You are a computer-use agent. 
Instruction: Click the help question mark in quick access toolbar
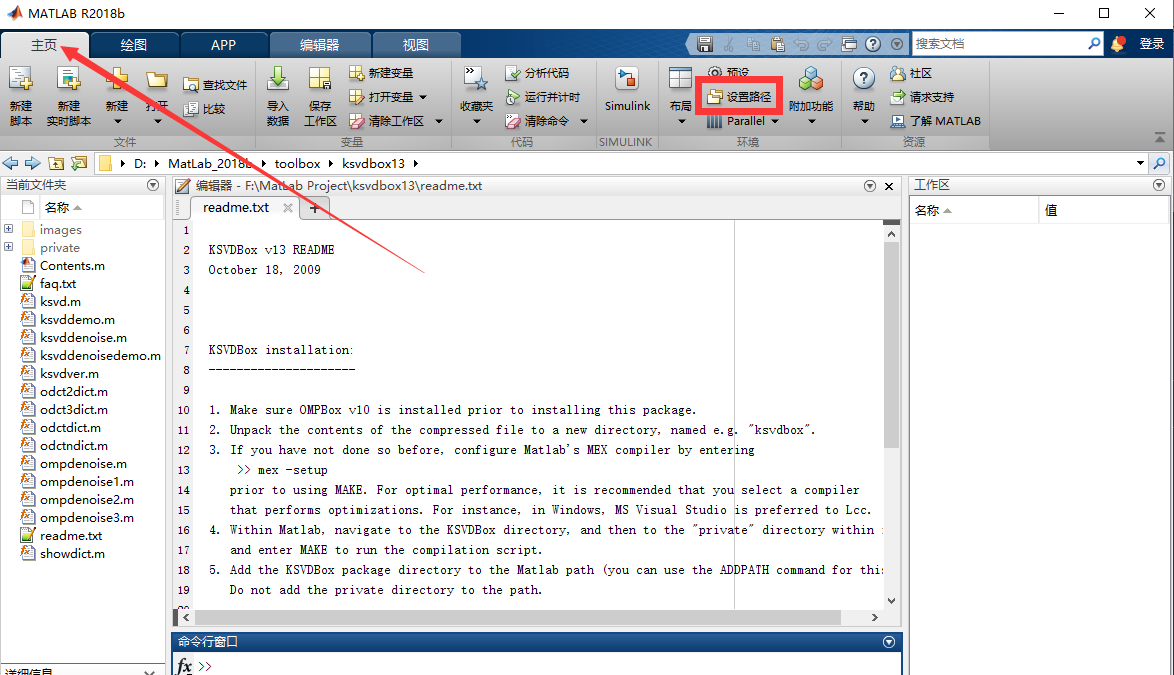click(x=873, y=44)
